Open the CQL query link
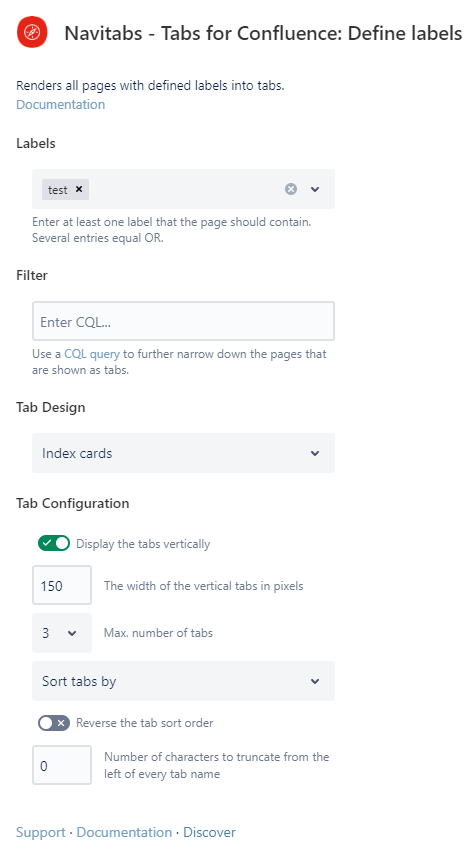 tap(92, 354)
